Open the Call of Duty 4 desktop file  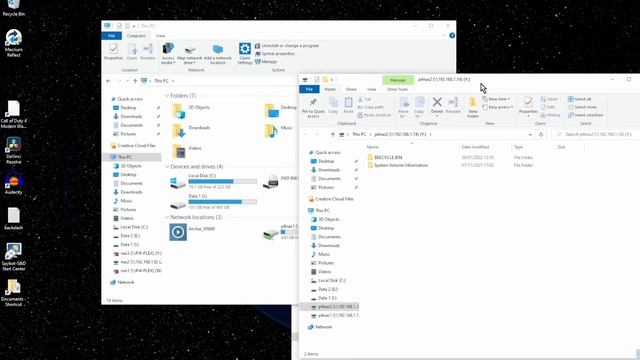tap(13, 114)
